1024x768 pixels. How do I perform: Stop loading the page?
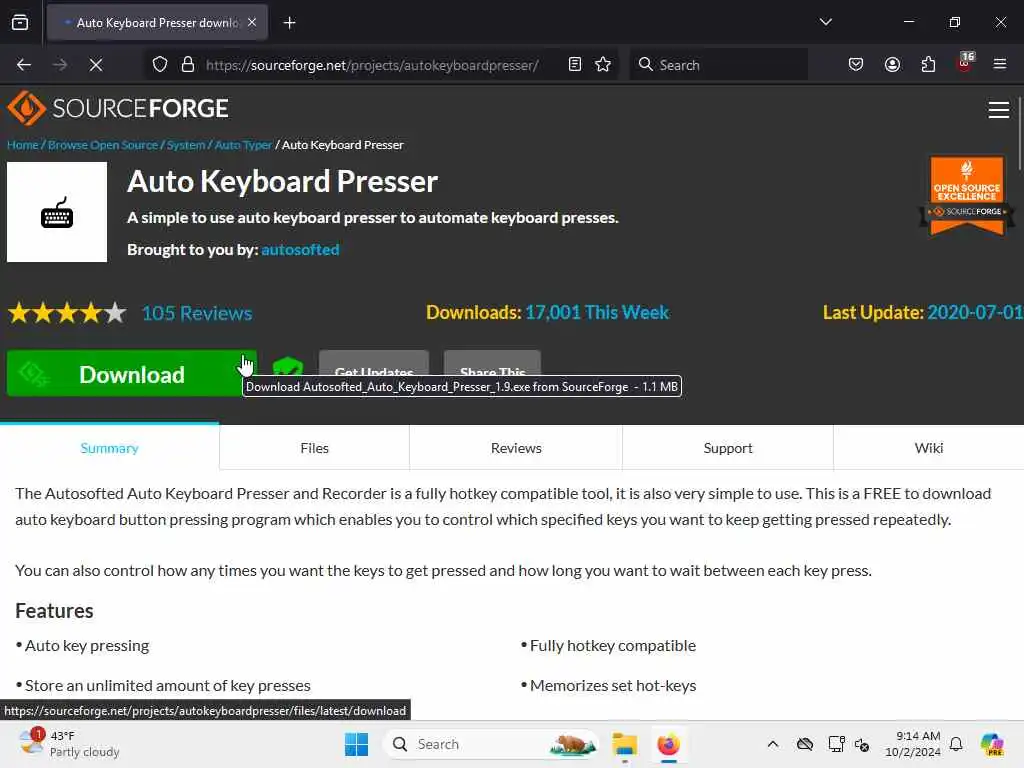coord(95,65)
